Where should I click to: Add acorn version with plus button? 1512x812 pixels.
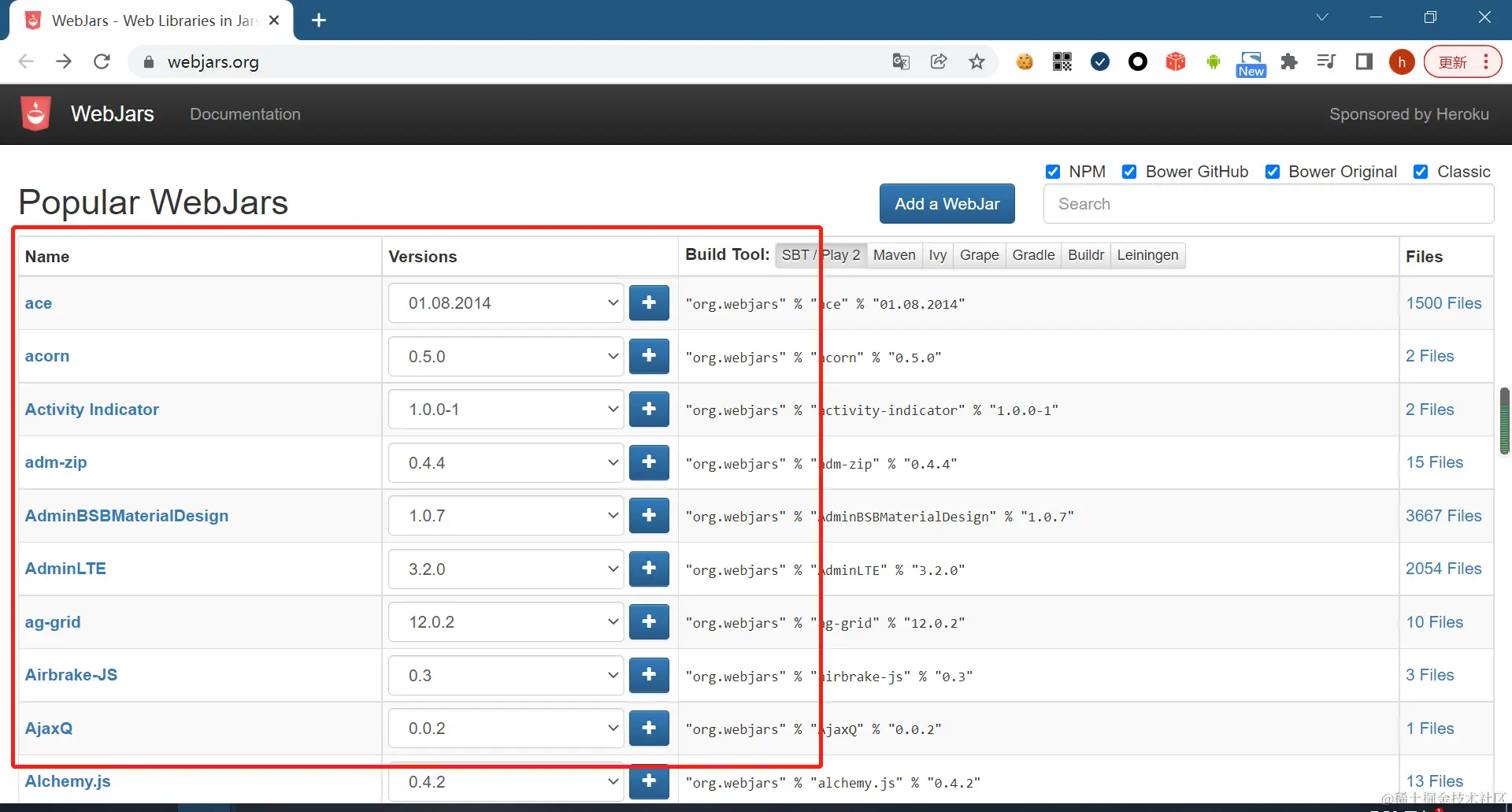(649, 356)
